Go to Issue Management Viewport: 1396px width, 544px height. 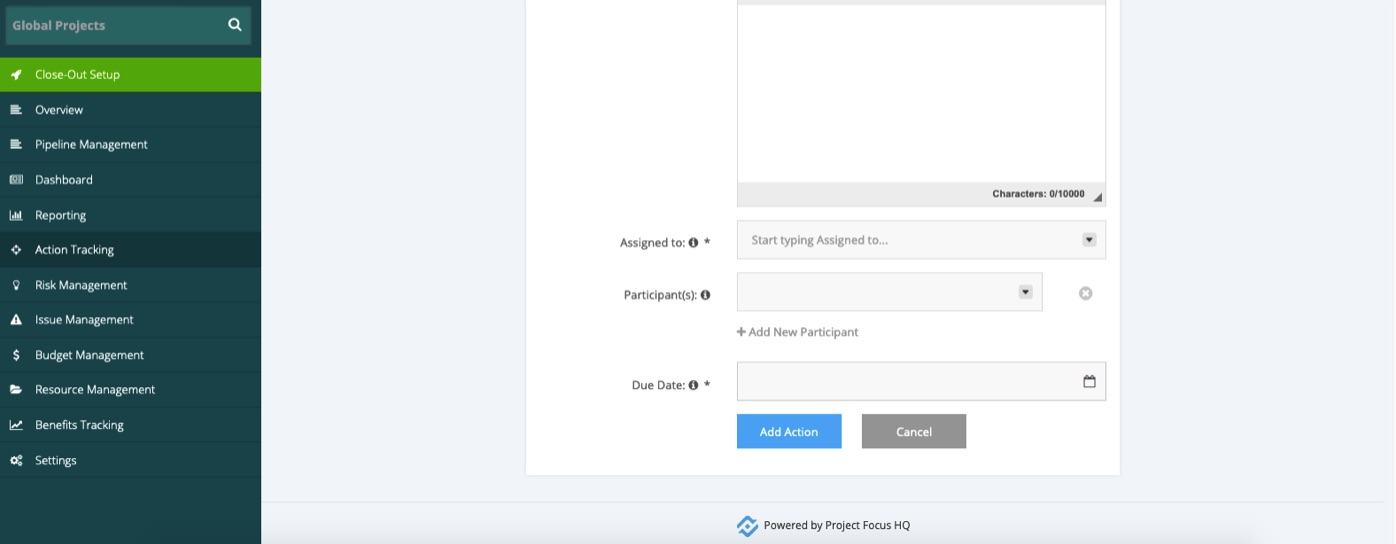coord(130,320)
